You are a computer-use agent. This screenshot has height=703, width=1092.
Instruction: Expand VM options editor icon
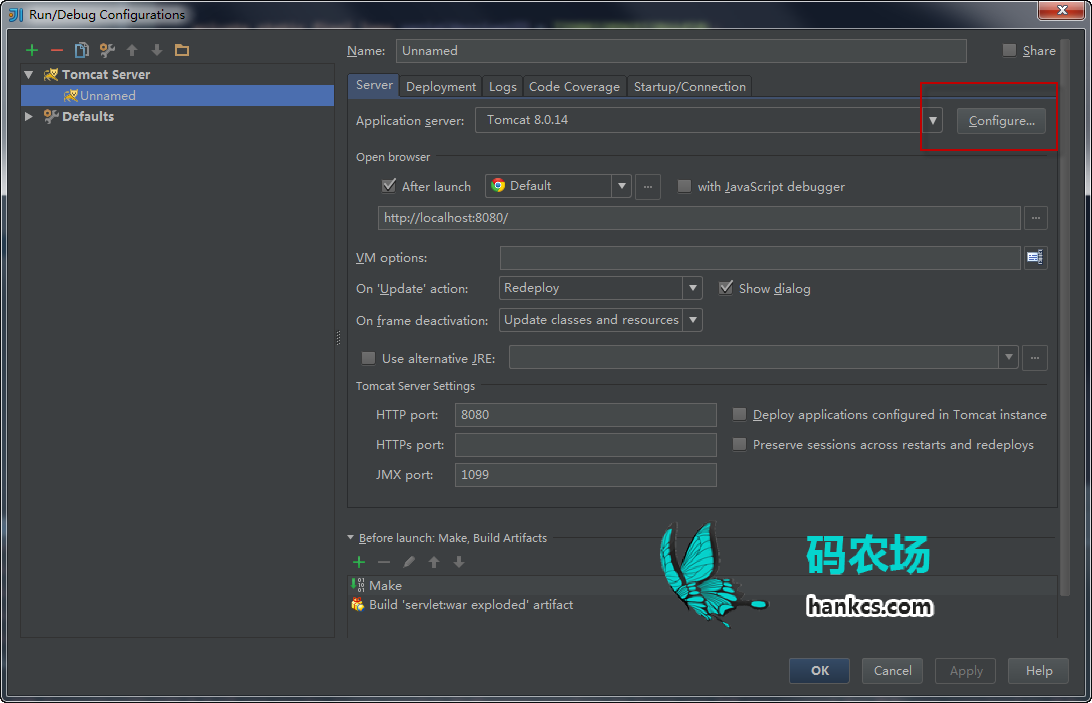[1035, 258]
